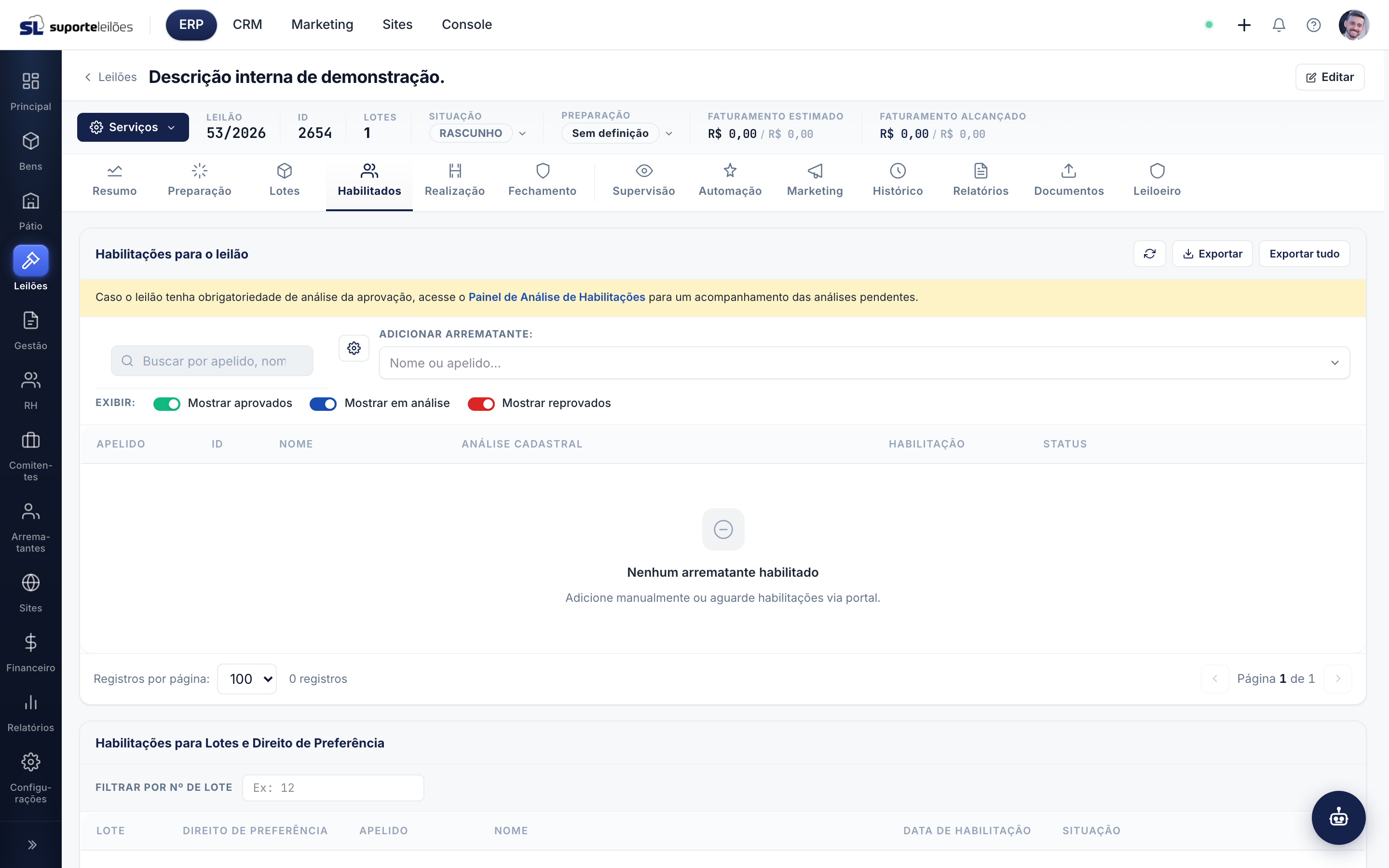Open the help question mark icon
Screen dimensions: 1389x868
(x=1313, y=25)
